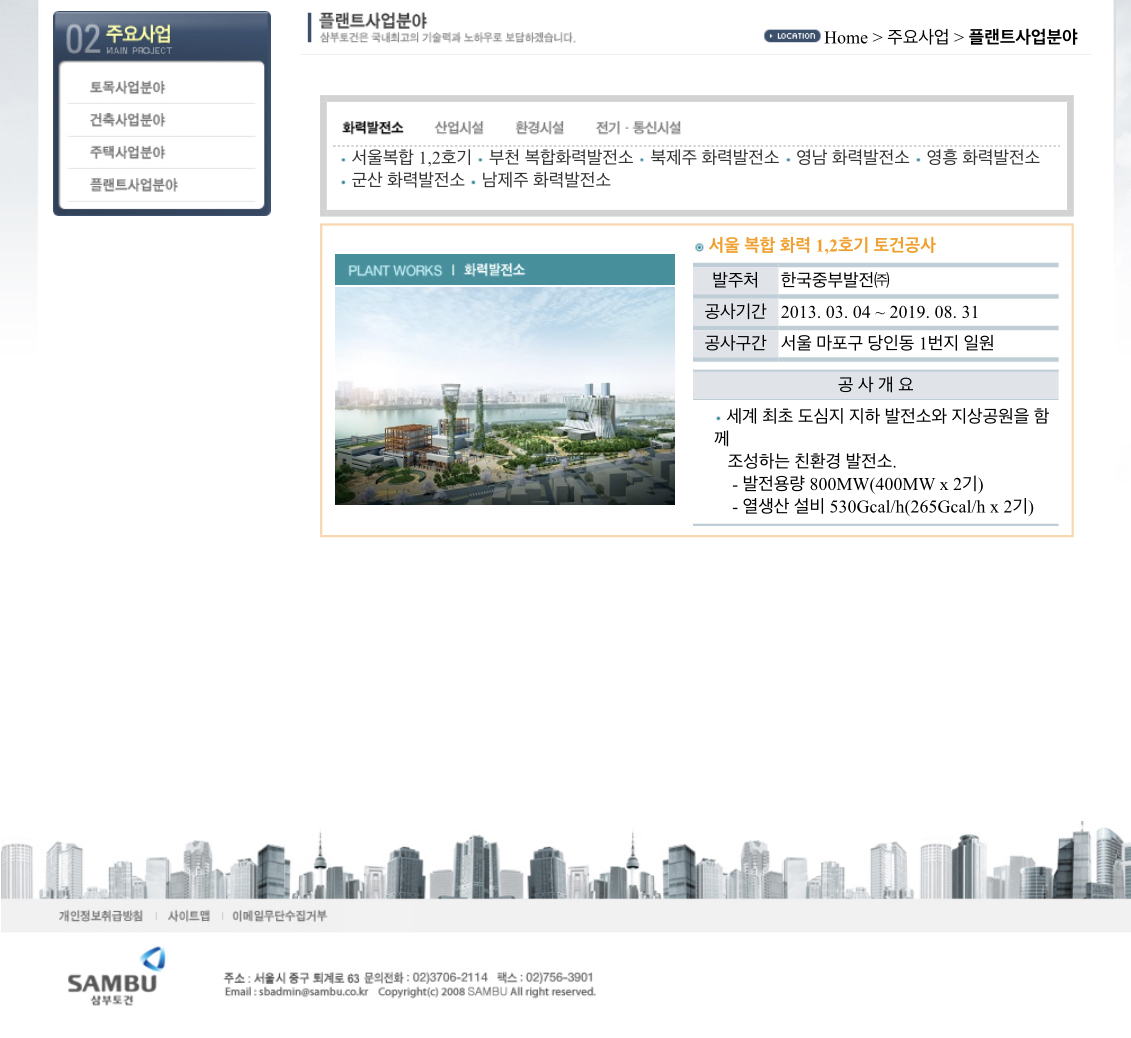
Task: Open 건축사업분야 in sidebar menu
Action: coord(127,120)
